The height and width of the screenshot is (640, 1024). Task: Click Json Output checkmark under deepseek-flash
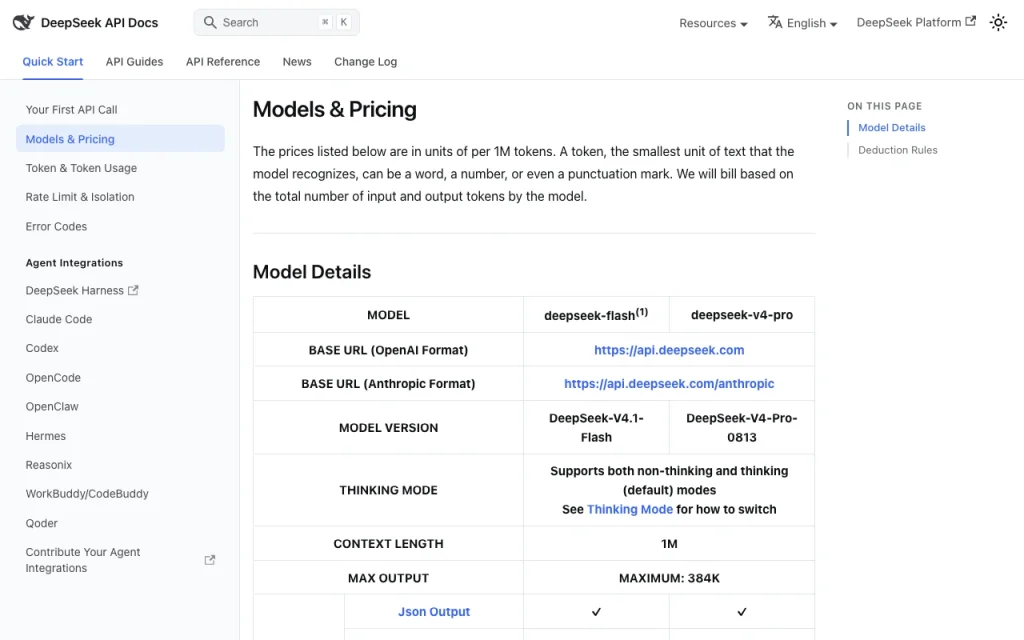click(x=596, y=612)
